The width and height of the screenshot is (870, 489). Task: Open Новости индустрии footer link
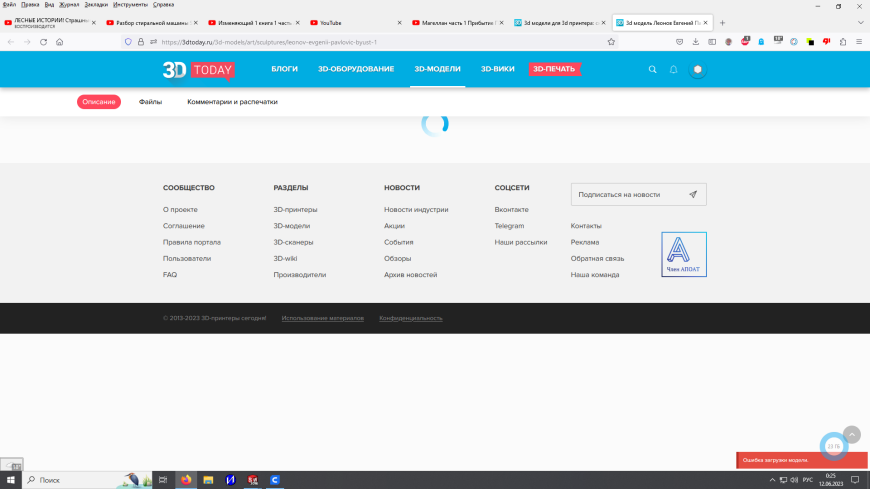pyautogui.click(x=416, y=209)
